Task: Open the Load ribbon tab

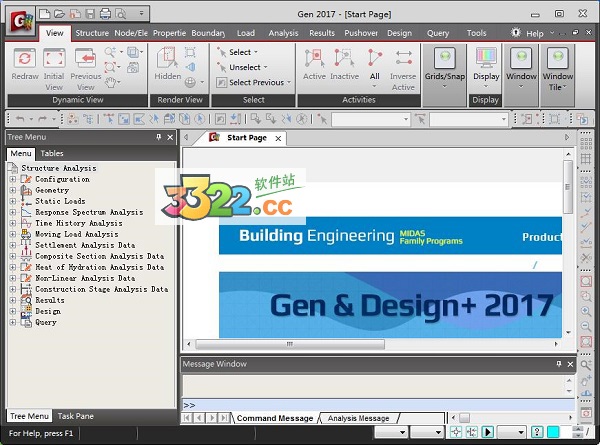Action: click(x=246, y=33)
